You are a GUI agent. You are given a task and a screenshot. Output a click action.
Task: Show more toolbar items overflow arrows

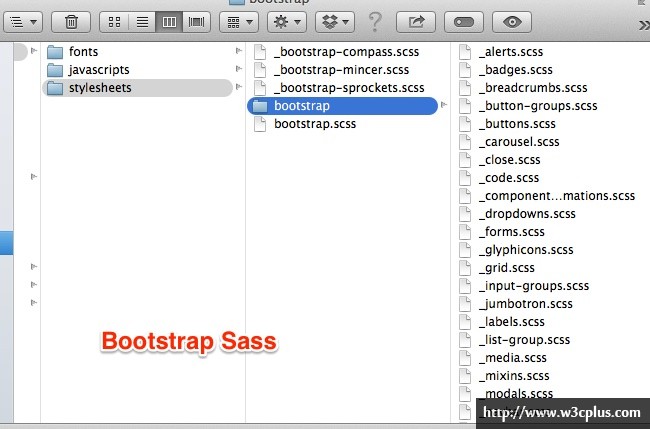point(644,26)
